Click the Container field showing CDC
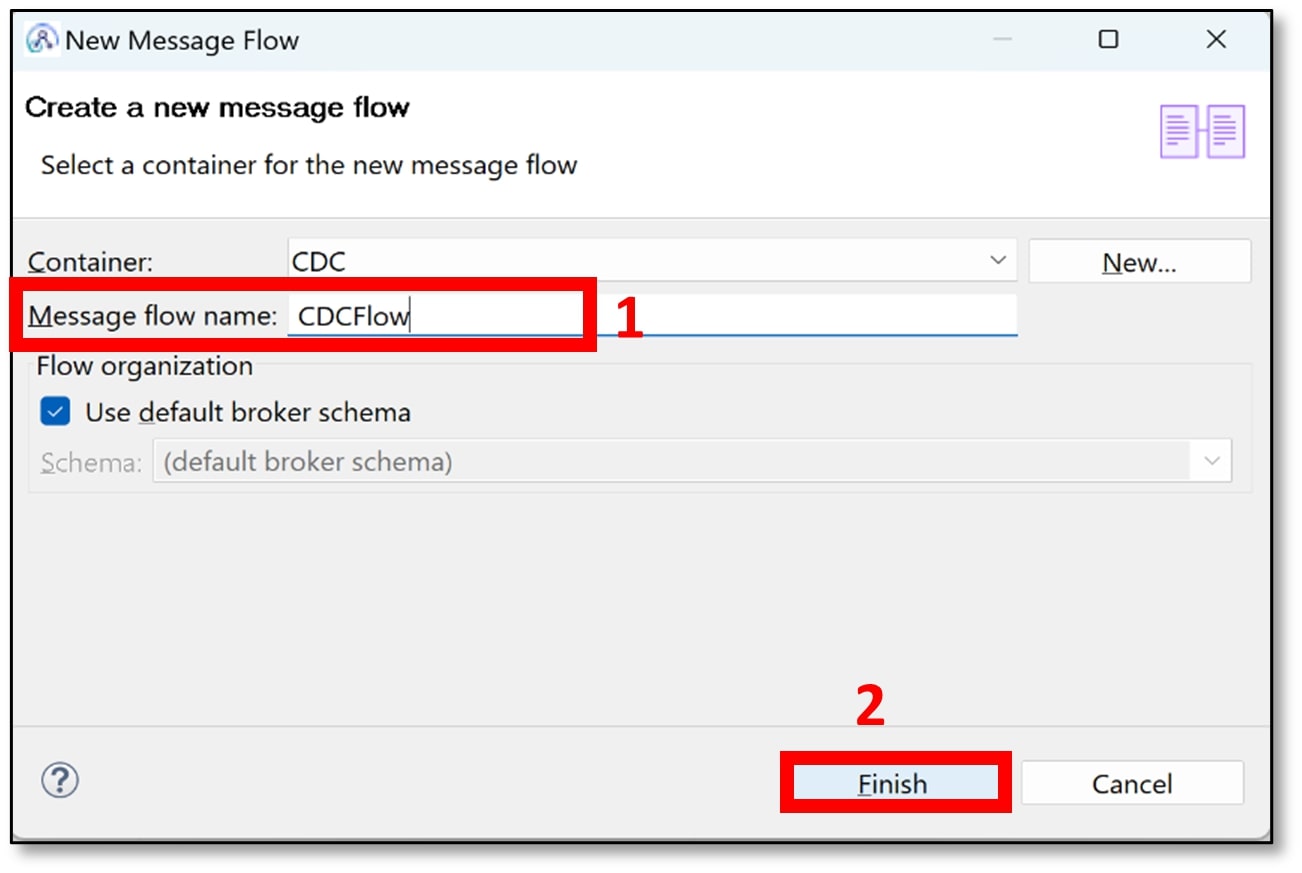 [x=640, y=261]
